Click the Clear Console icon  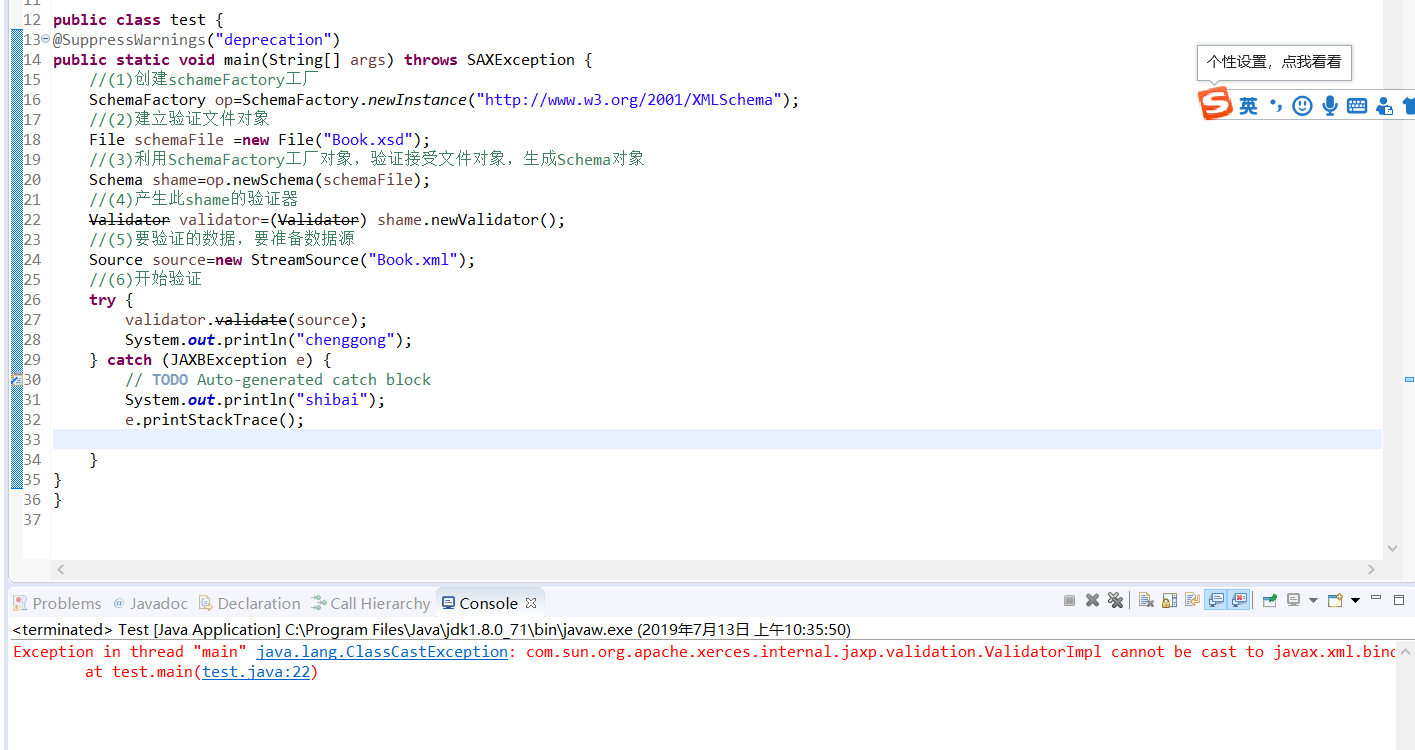[x=1146, y=600]
